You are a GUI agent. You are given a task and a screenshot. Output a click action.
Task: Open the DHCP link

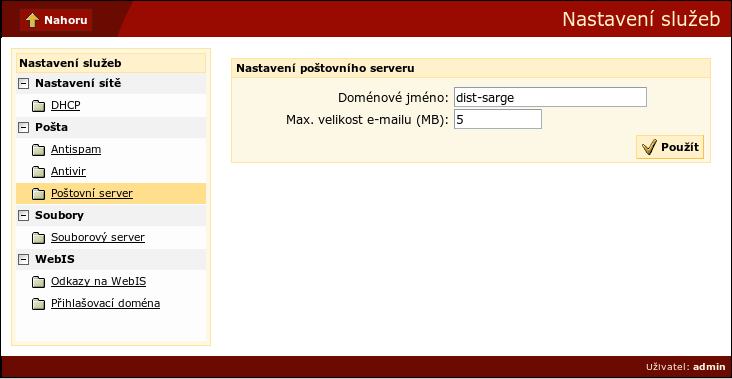(65, 105)
